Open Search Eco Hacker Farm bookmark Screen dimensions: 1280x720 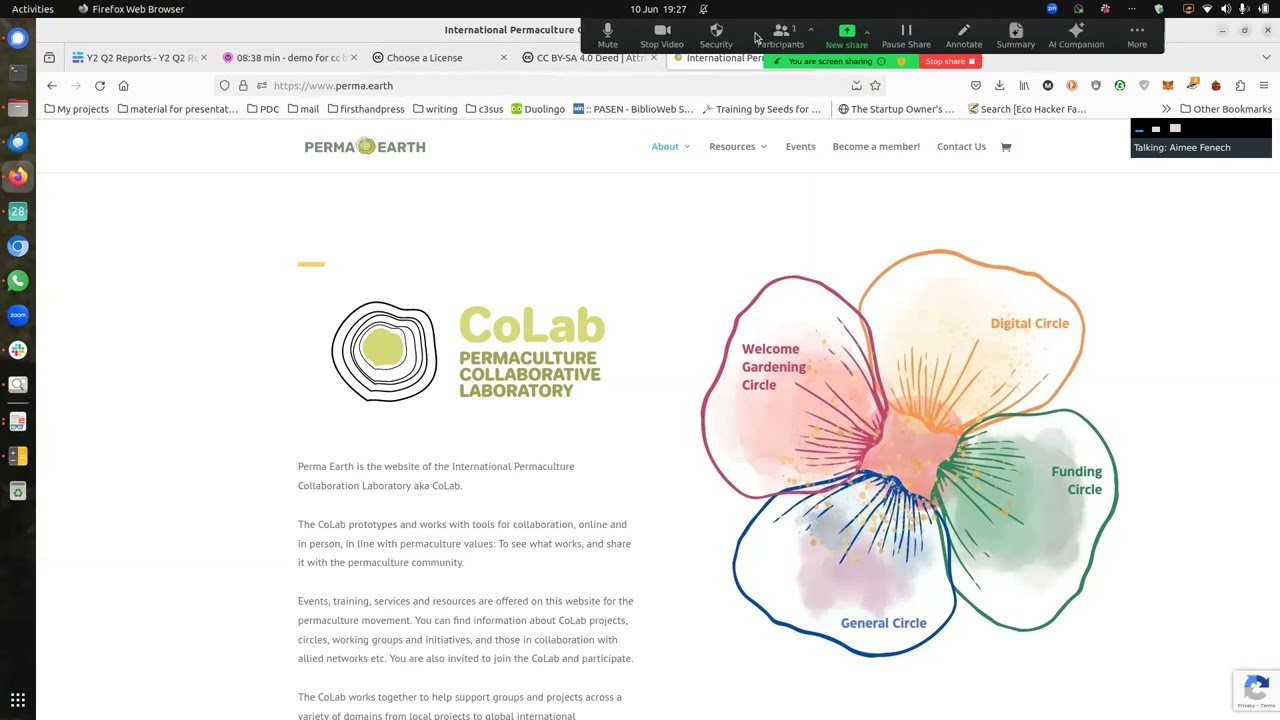point(1026,109)
